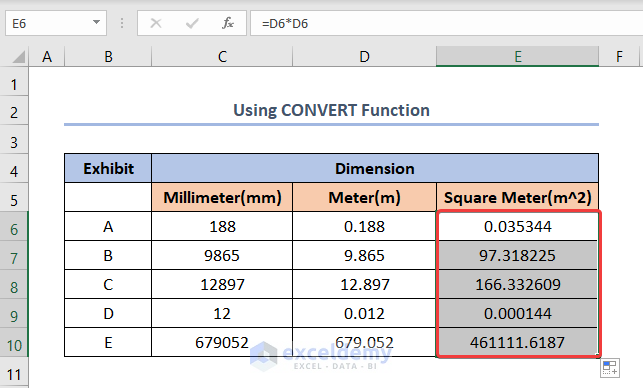This screenshot has height=388, width=643.
Task: Click the formula bar options dots handle
Action: [x=122, y=23]
